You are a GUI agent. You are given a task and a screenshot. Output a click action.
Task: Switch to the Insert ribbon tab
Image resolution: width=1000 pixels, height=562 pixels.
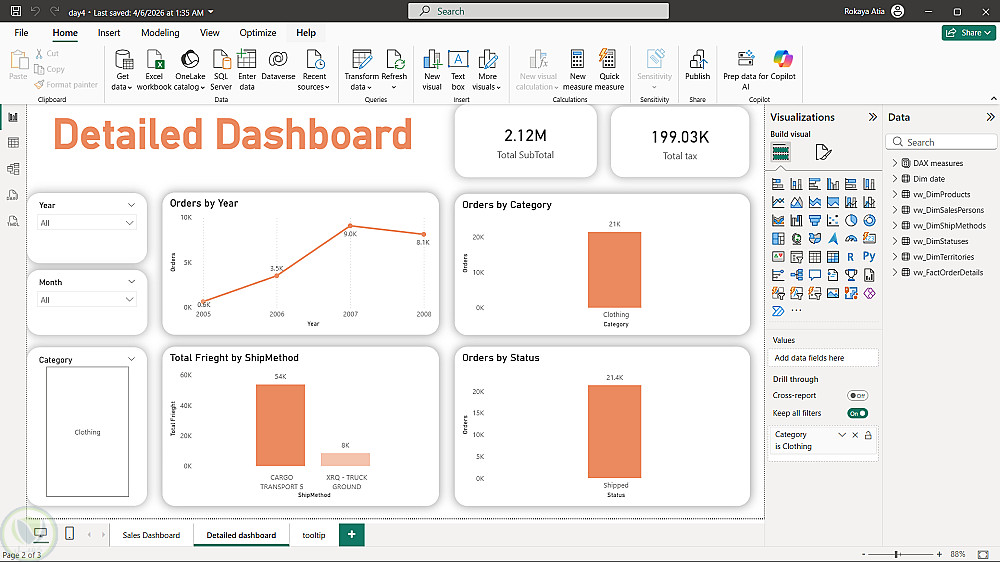point(109,33)
